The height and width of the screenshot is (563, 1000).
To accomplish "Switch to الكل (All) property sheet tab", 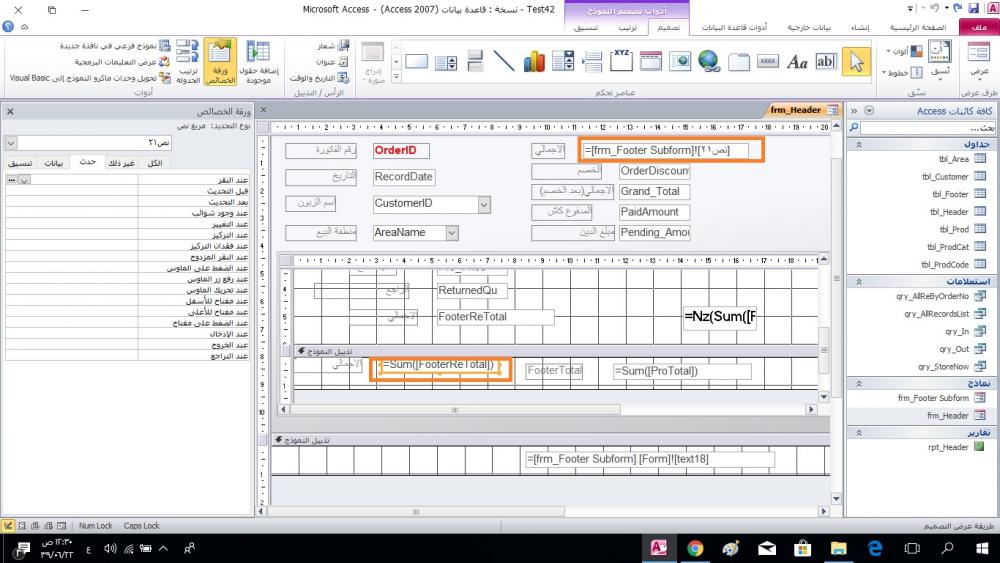I will (x=155, y=163).
